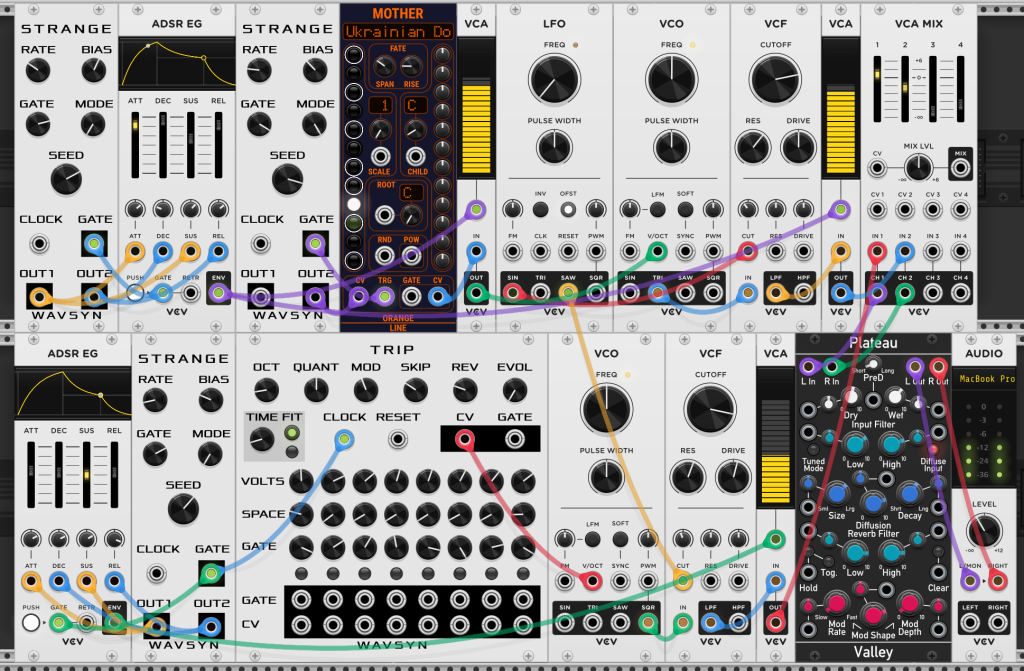The height and width of the screenshot is (671, 1024).
Task: Click the MOTHER POW jack
Action: [x=411, y=255]
